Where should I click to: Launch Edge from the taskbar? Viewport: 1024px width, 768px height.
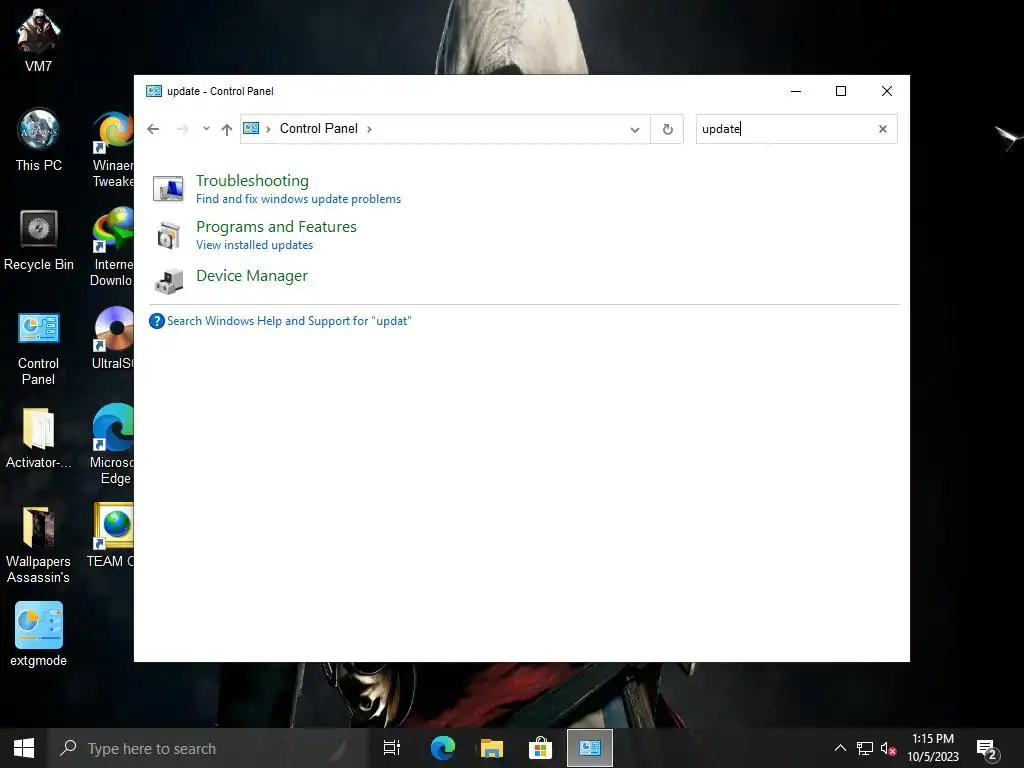443,748
